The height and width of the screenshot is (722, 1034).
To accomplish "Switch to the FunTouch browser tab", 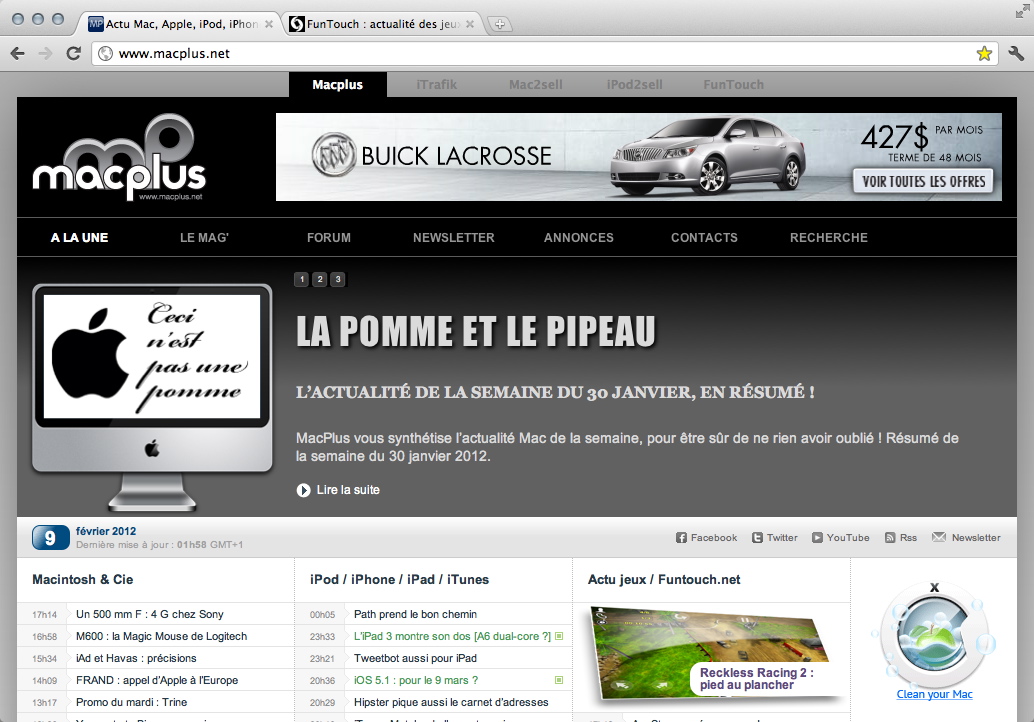I will pos(381,24).
